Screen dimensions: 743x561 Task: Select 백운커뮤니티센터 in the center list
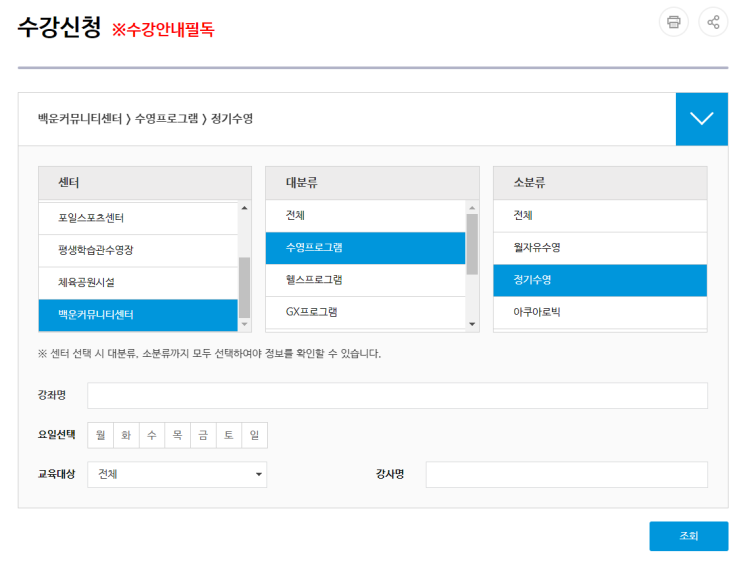click(x=138, y=315)
